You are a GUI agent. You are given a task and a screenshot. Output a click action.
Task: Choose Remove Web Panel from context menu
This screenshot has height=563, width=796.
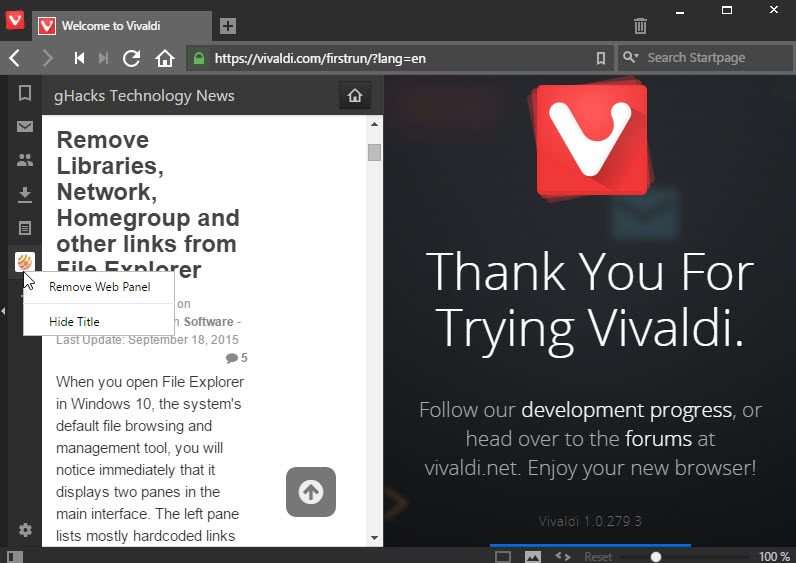tap(100, 287)
